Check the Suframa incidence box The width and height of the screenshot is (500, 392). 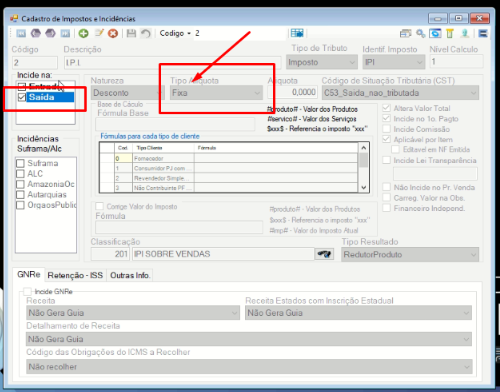pos(20,163)
